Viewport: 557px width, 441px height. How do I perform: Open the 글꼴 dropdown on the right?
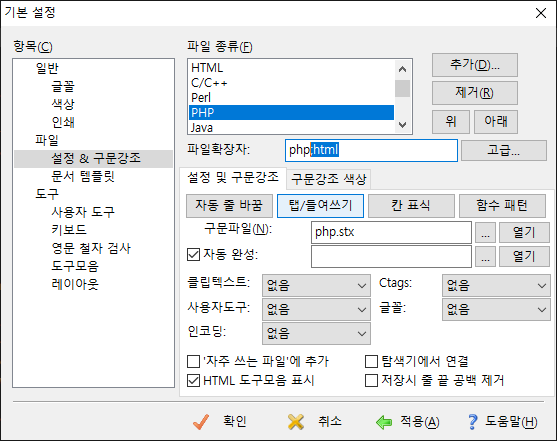496,309
